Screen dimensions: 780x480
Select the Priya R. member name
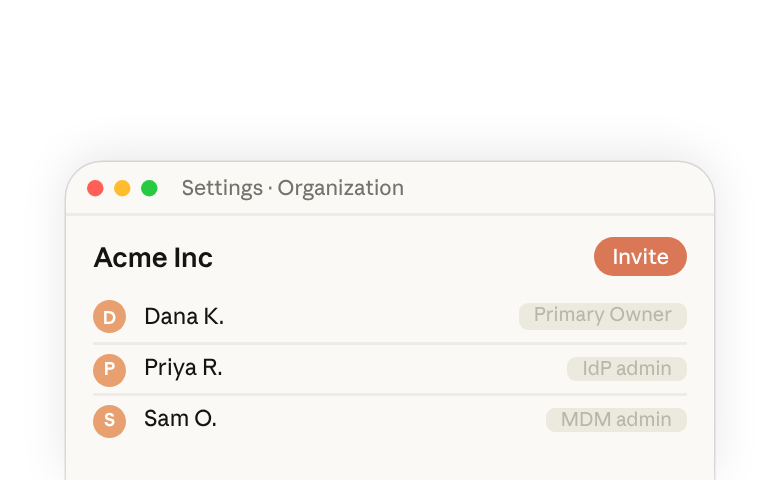pyautogui.click(x=183, y=368)
